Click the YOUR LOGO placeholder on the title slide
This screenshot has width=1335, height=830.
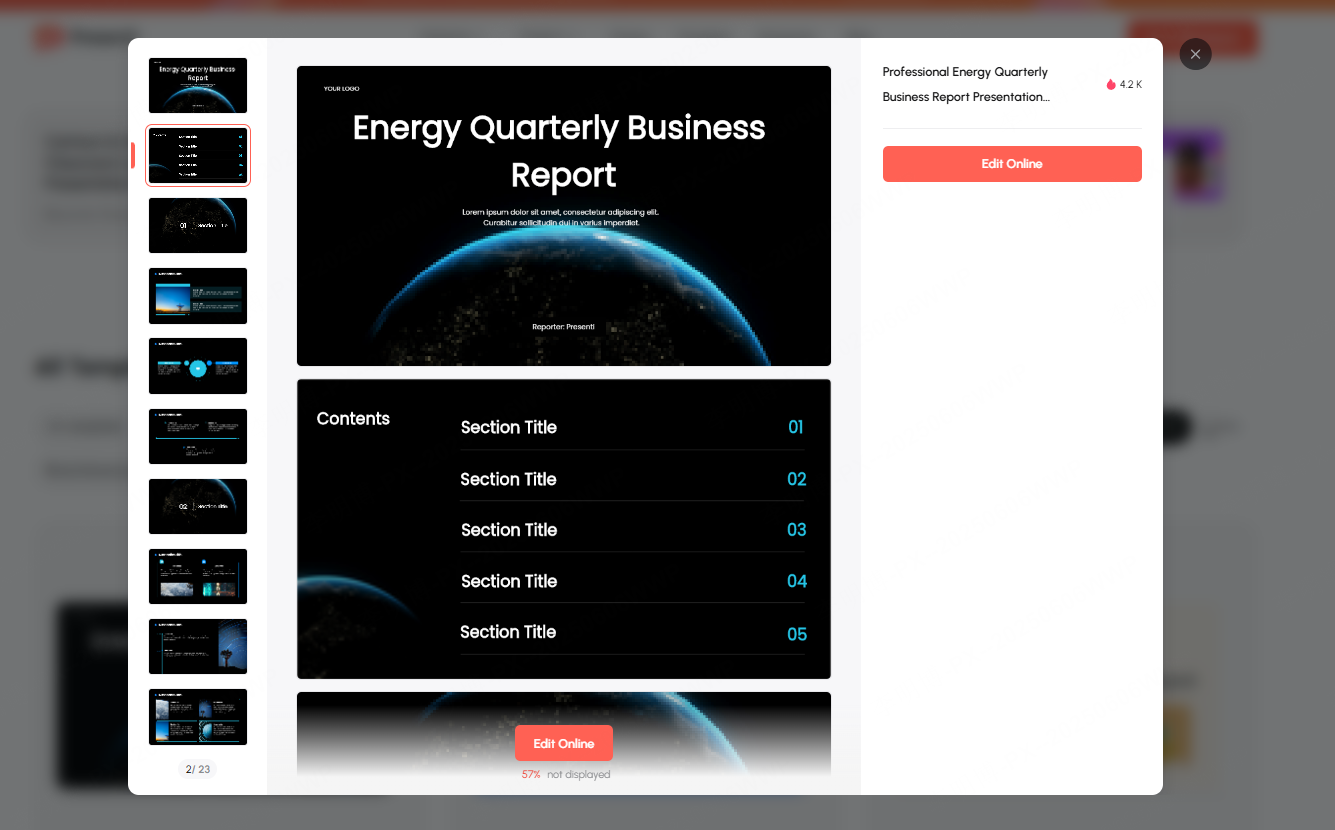pyautogui.click(x=340, y=88)
